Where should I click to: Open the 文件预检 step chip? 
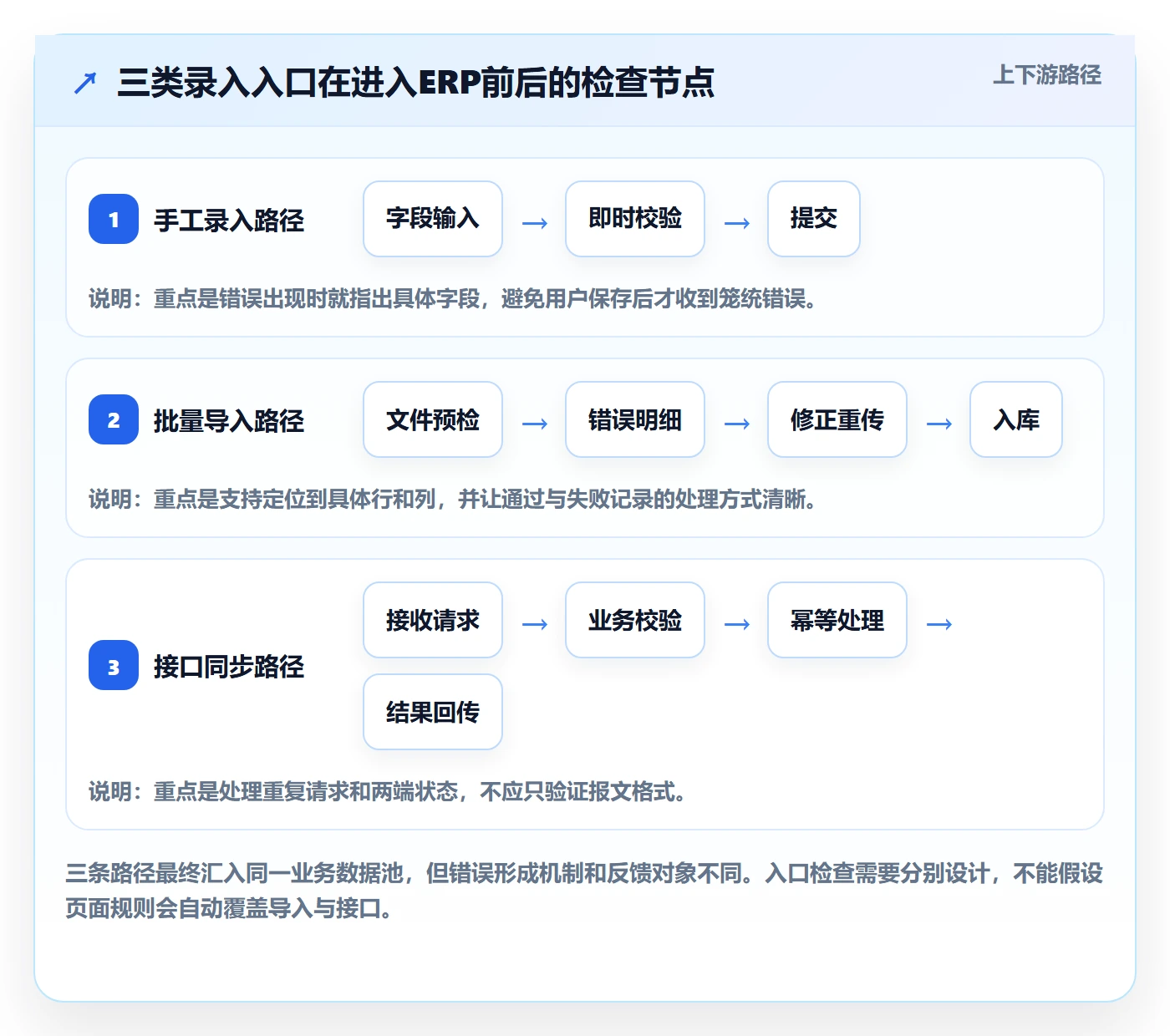(x=433, y=419)
